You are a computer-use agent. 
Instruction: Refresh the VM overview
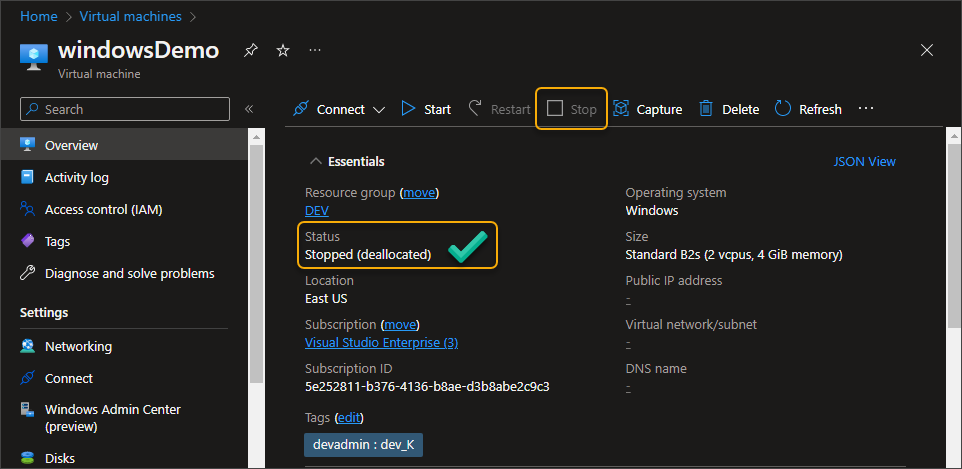click(808, 109)
